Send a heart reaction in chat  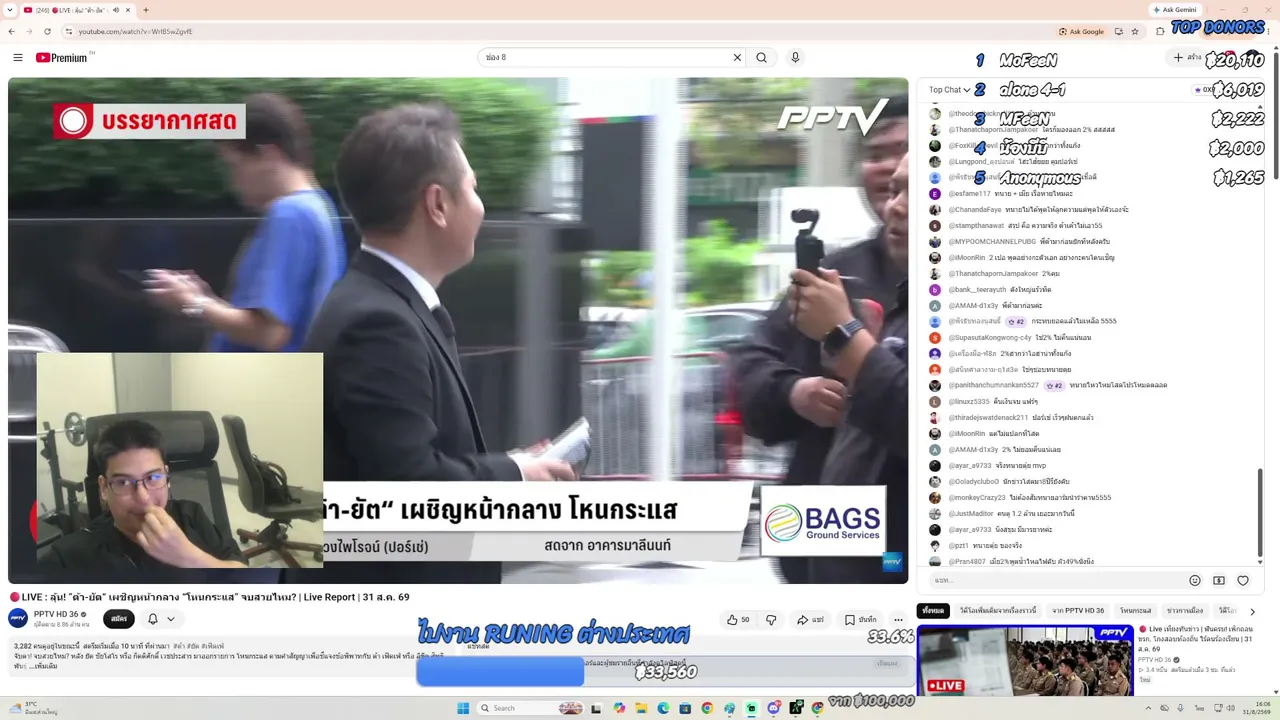1243,580
